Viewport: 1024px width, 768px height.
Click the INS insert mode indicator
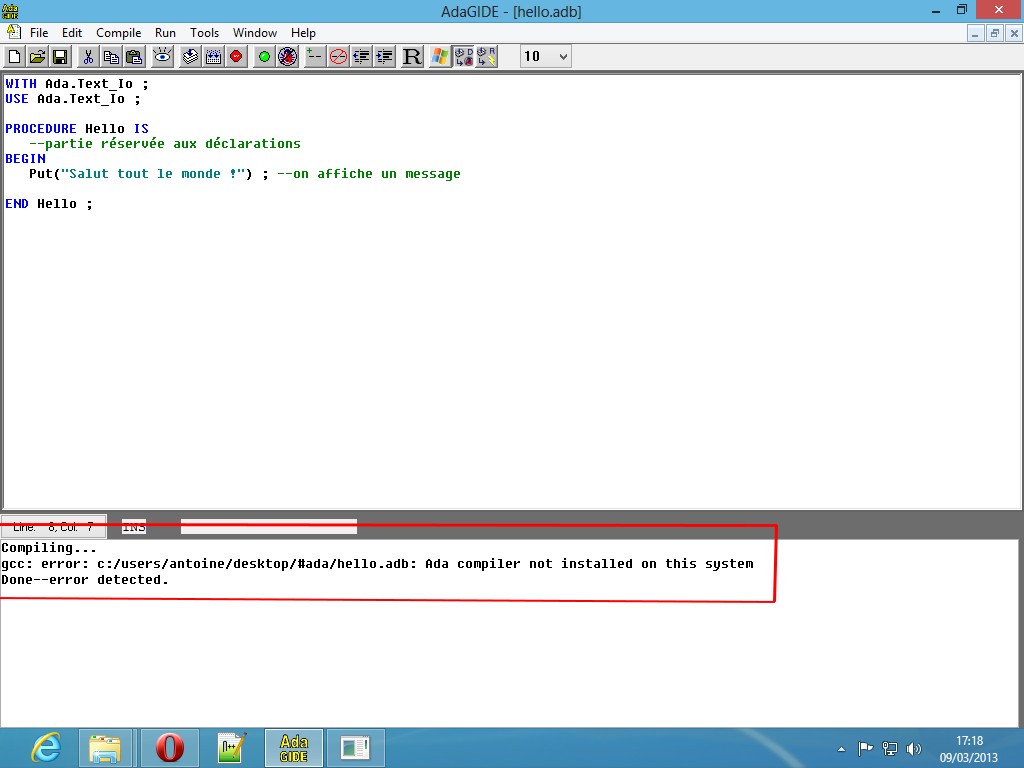point(134,527)
